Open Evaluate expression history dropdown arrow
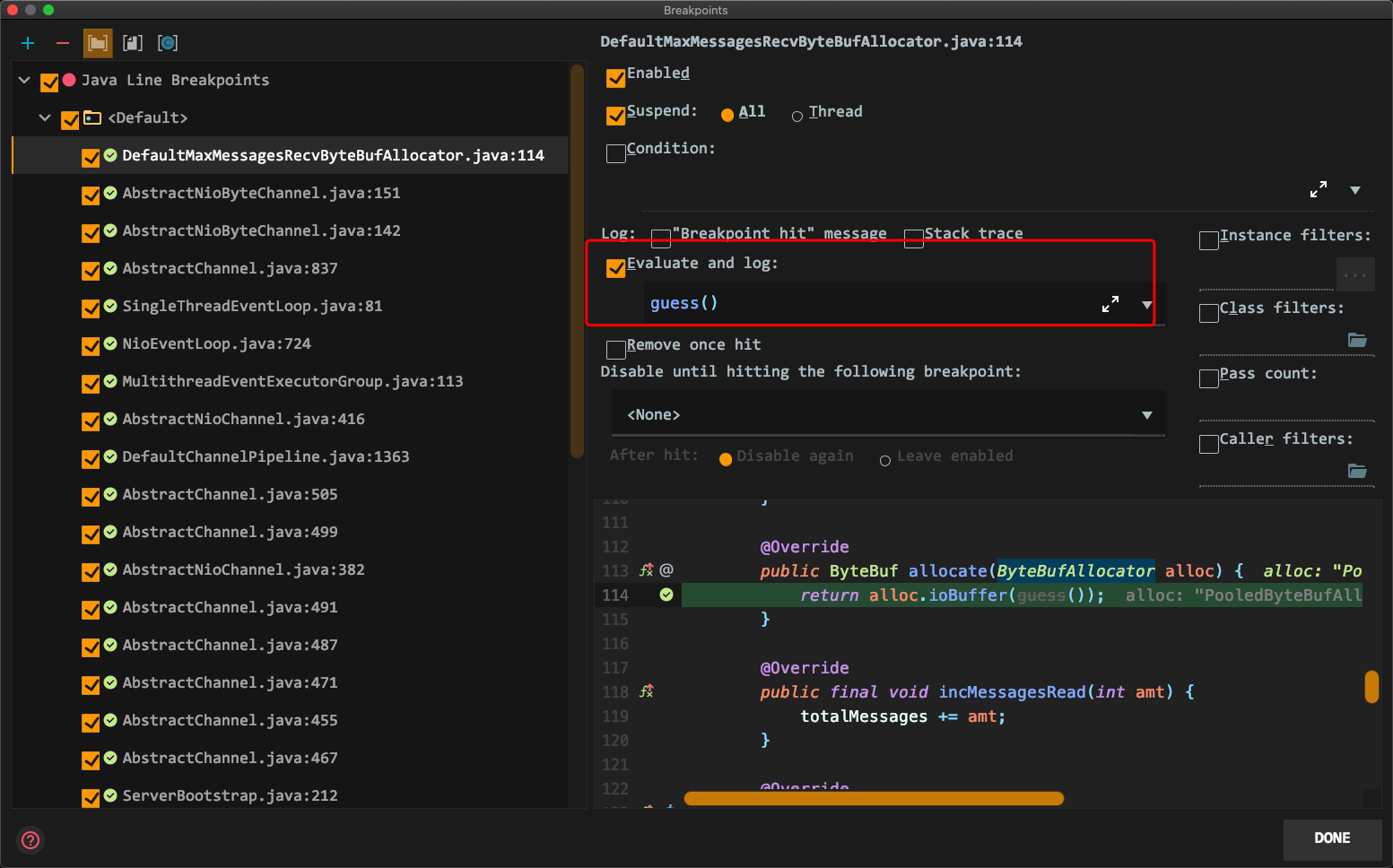 (x=1147, y=305)
